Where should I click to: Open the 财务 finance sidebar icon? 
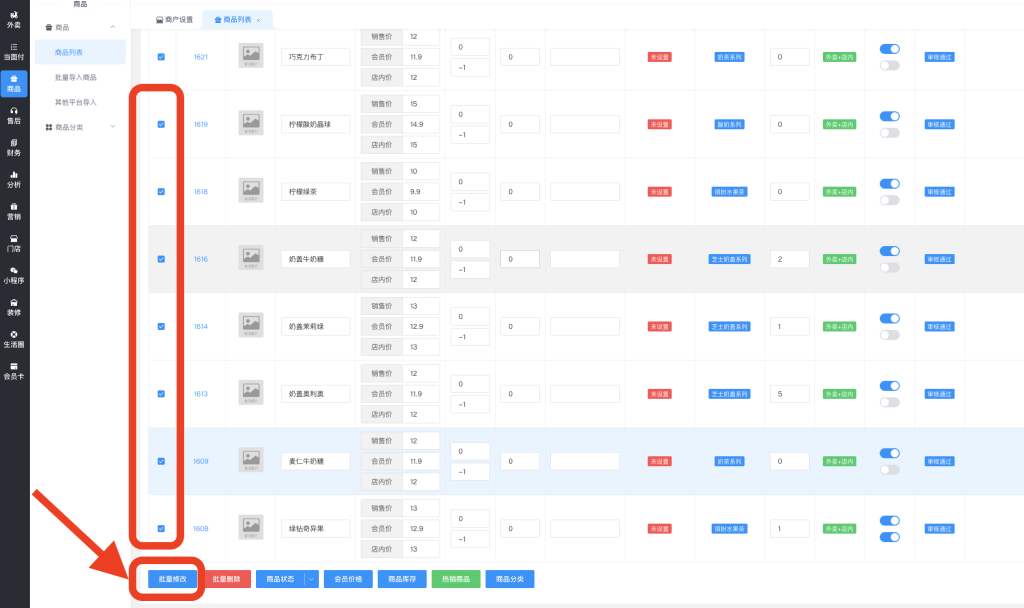click(x=14, y=148)
